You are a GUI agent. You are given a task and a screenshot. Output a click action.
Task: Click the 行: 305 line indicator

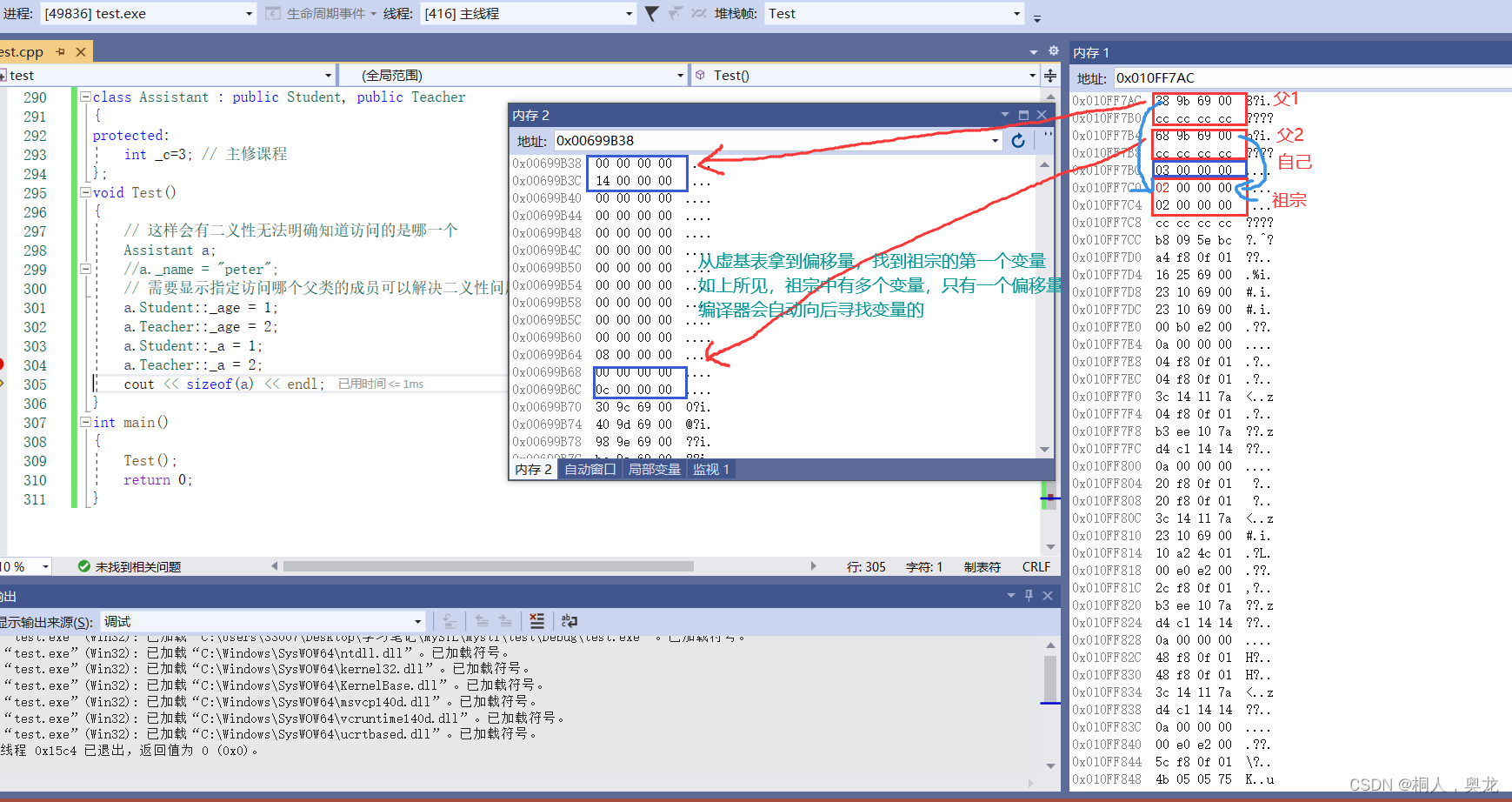point(867,567)
